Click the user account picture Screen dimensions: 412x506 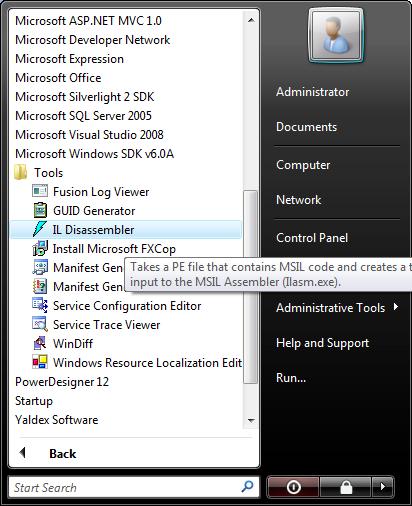click(x=336, y=36)
